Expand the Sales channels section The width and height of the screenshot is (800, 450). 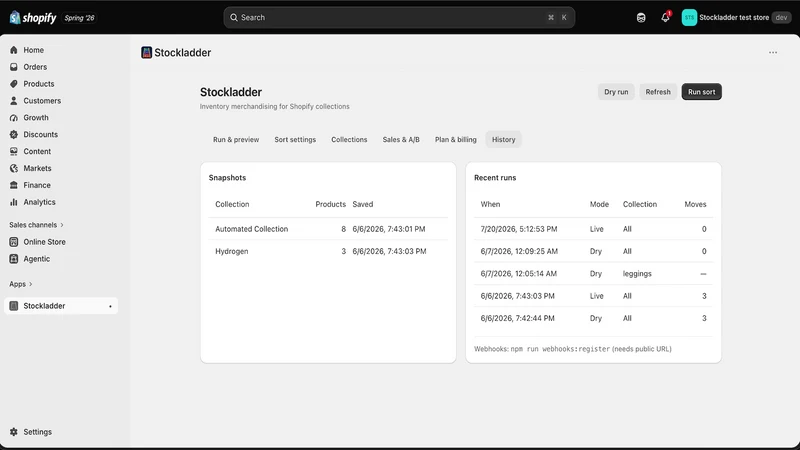pyautogui.click(x=36, y=224)
